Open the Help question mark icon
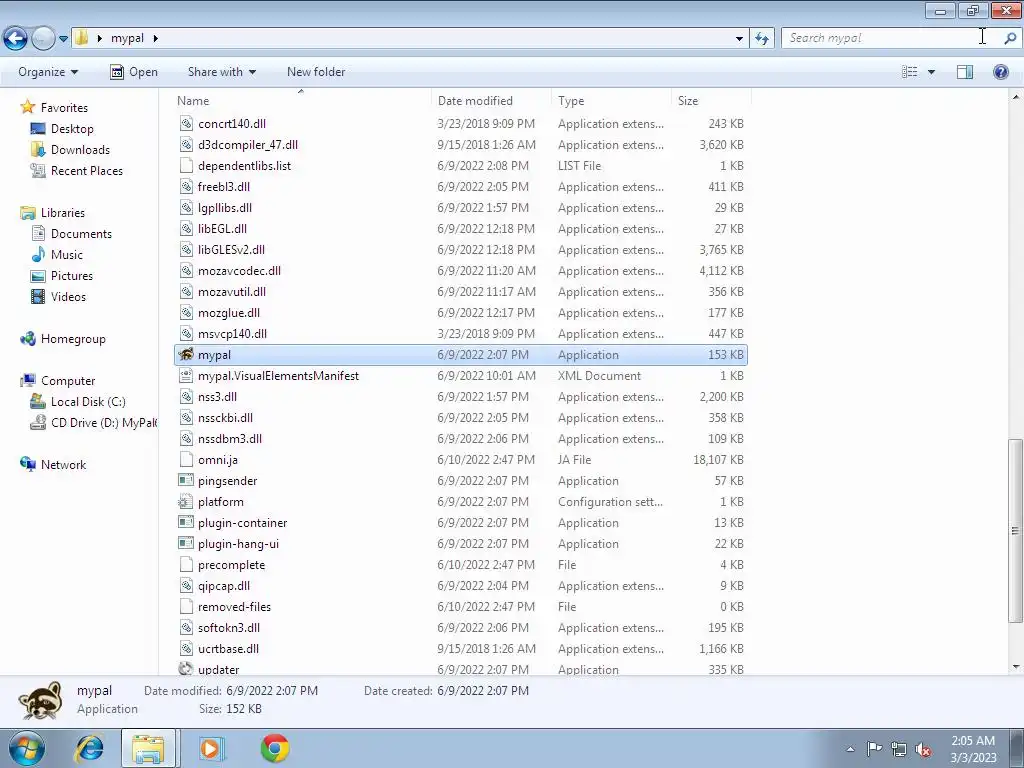Screen dimensions: 1024x768 [x=1000, y=72]
